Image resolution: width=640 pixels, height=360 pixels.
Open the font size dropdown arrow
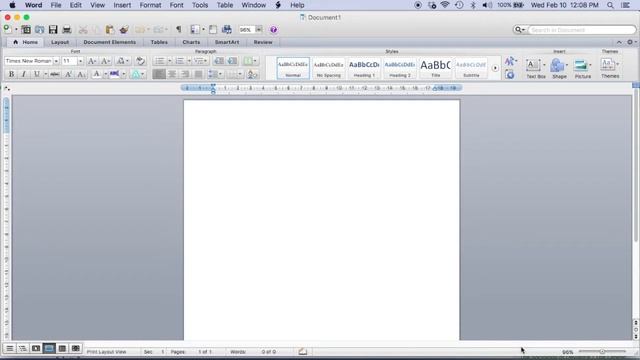pyautogui.click(x=80, y=61)
